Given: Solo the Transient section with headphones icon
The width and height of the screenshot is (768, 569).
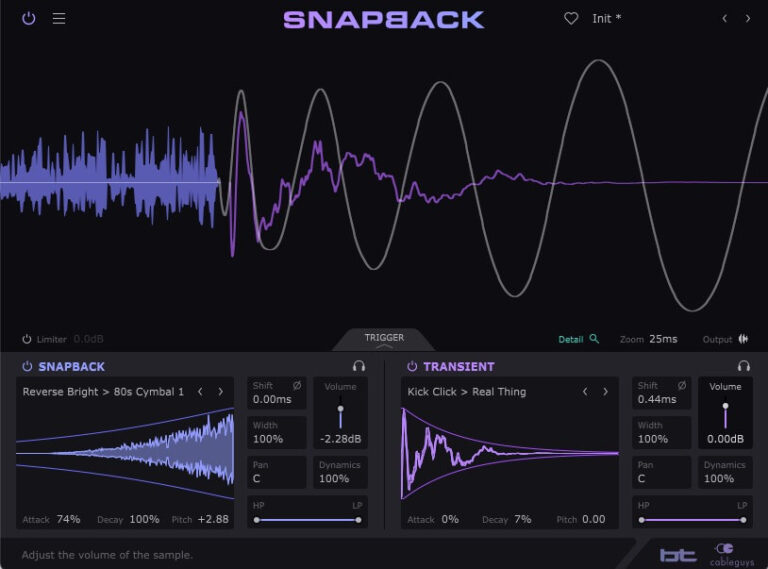Looking at the screenshot, I should 743,367.
